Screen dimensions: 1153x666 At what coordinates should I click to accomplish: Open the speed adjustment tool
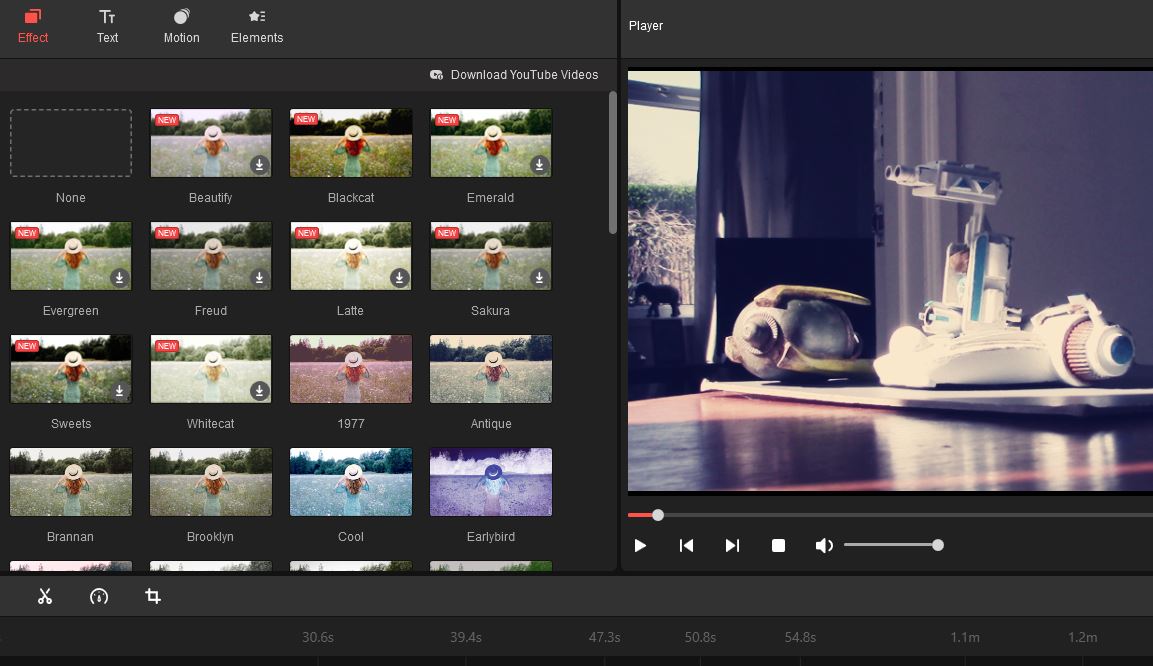[98, 596]
